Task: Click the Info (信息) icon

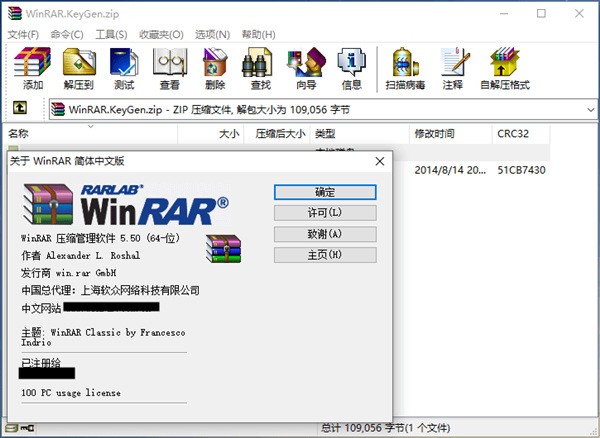Action: (351, 62)
